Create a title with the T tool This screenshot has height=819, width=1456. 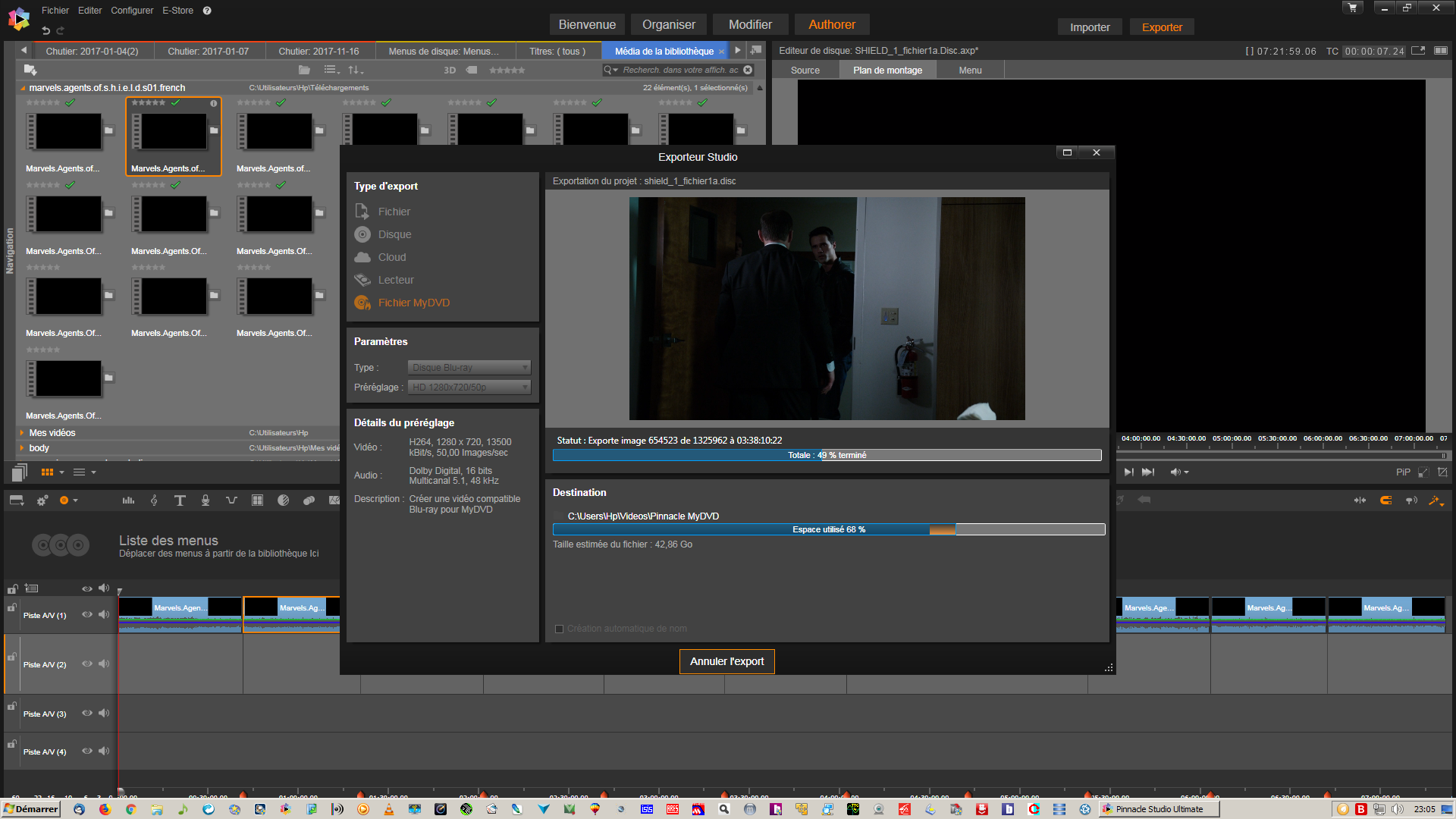pyautogui.click(x=180, y=500)
